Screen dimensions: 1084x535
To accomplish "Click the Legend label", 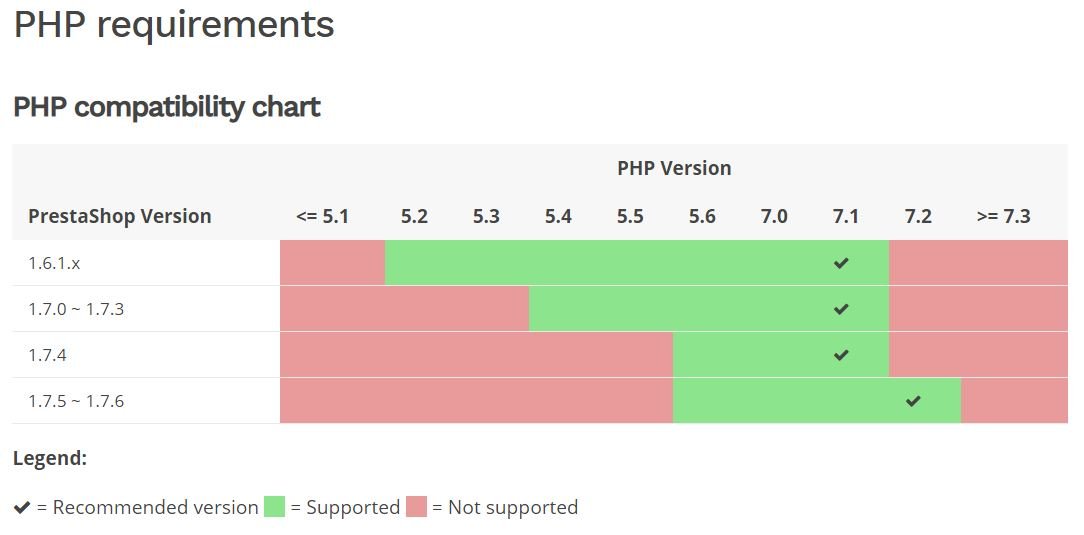I will 50,459.
